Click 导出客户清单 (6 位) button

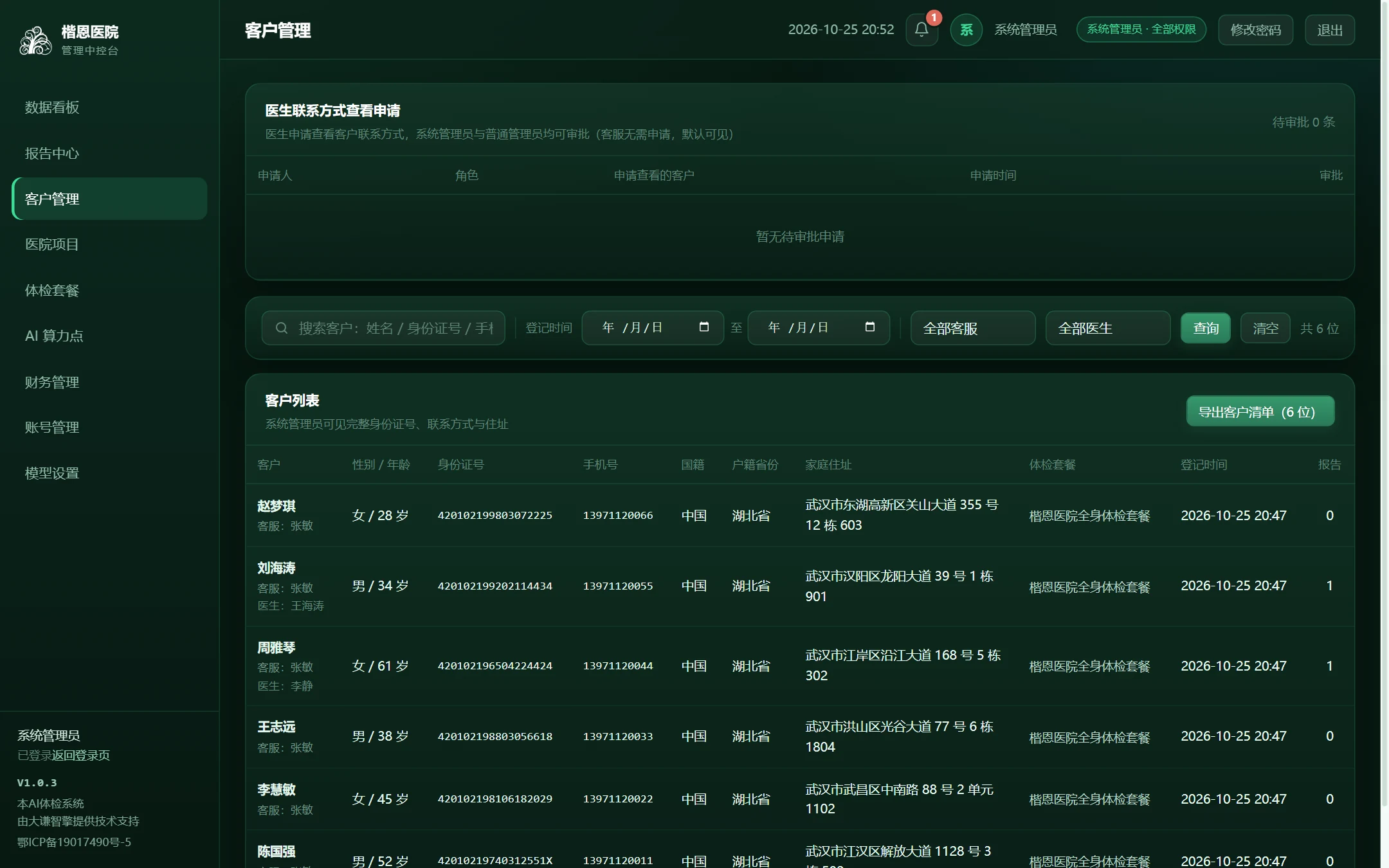point(1260,411)
